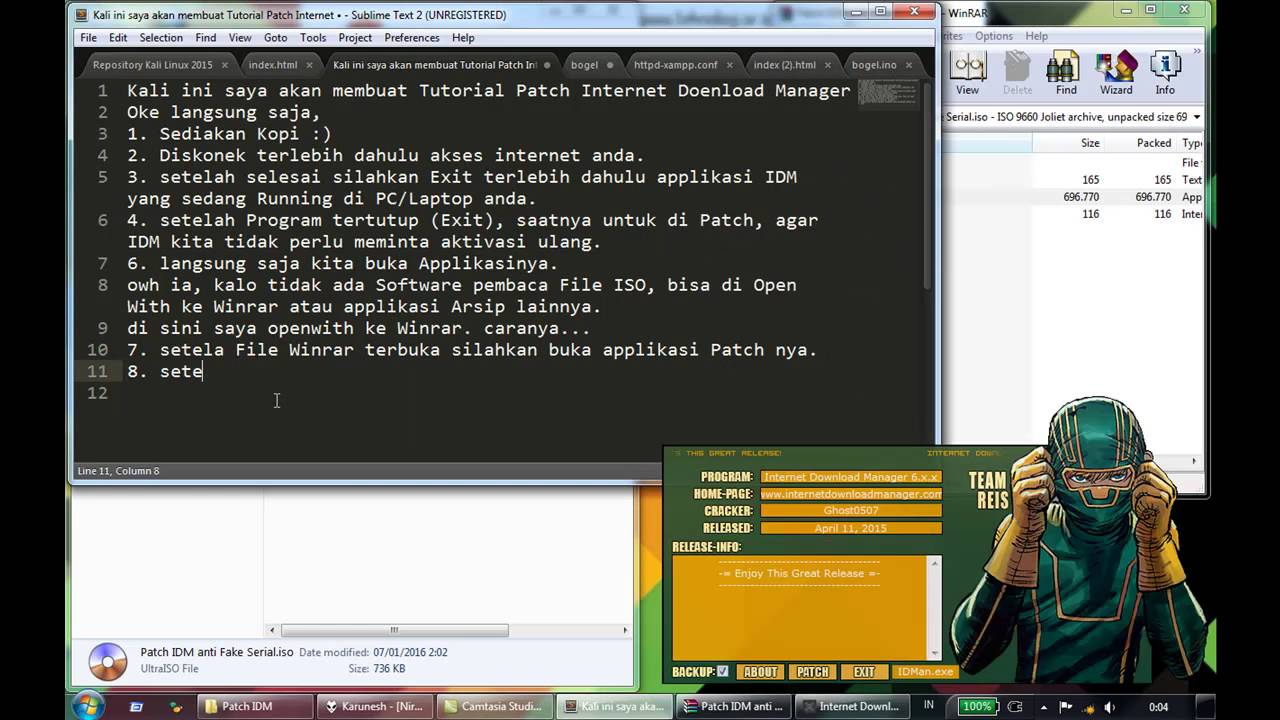Open the Project menu
This screenshot has height=720, width=1280.
pos(355,38)
